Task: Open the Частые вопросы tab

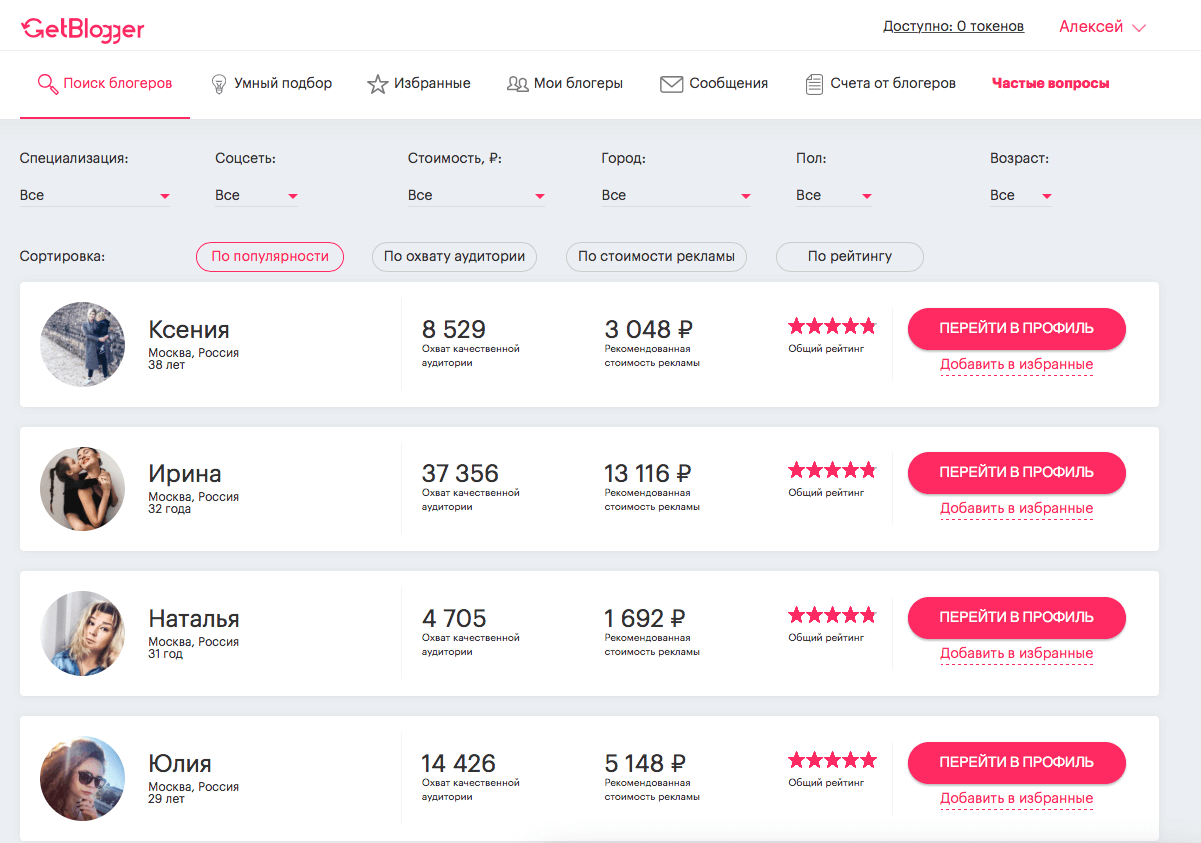Action: 1050,84
